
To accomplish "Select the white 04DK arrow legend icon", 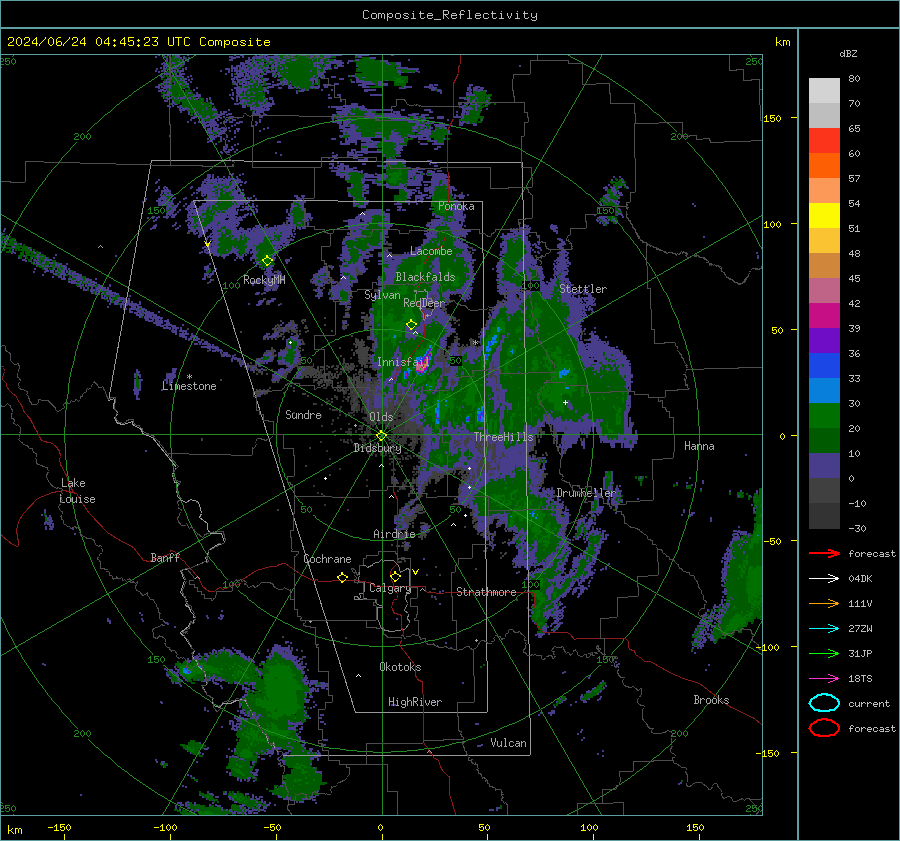I will [x=824, y=578].
